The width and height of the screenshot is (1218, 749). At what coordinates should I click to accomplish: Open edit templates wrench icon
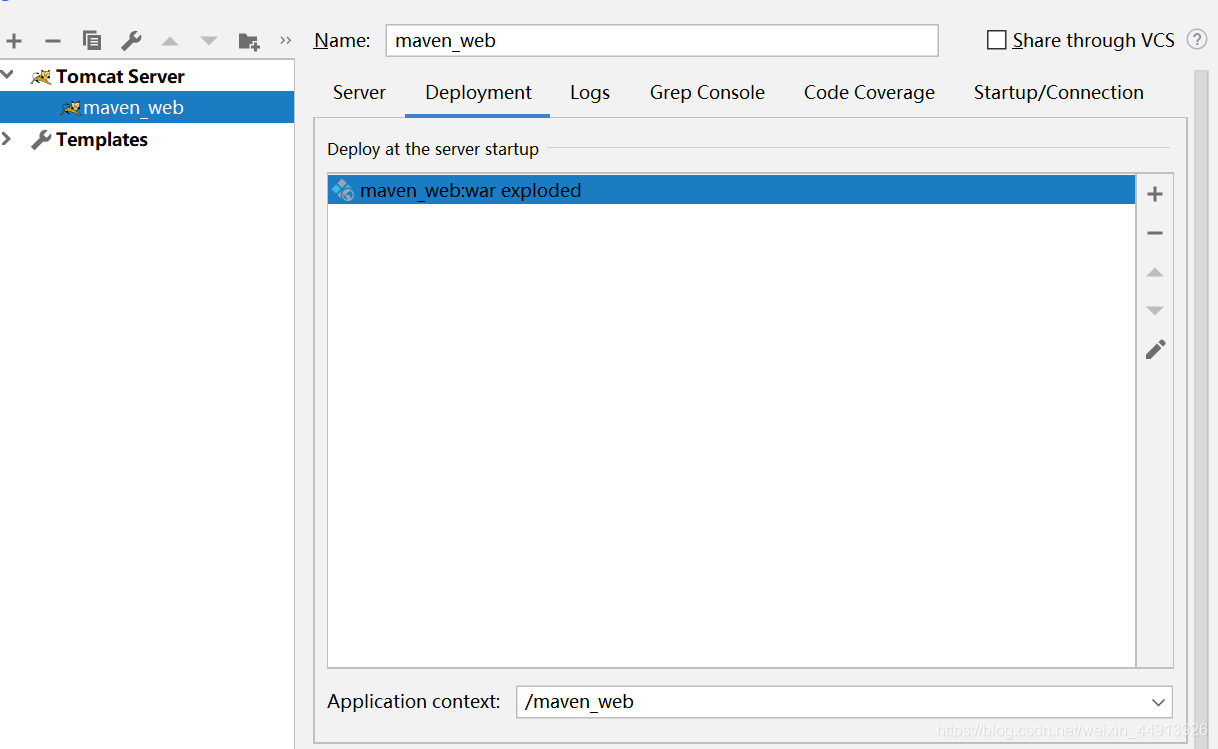point(131,41)
